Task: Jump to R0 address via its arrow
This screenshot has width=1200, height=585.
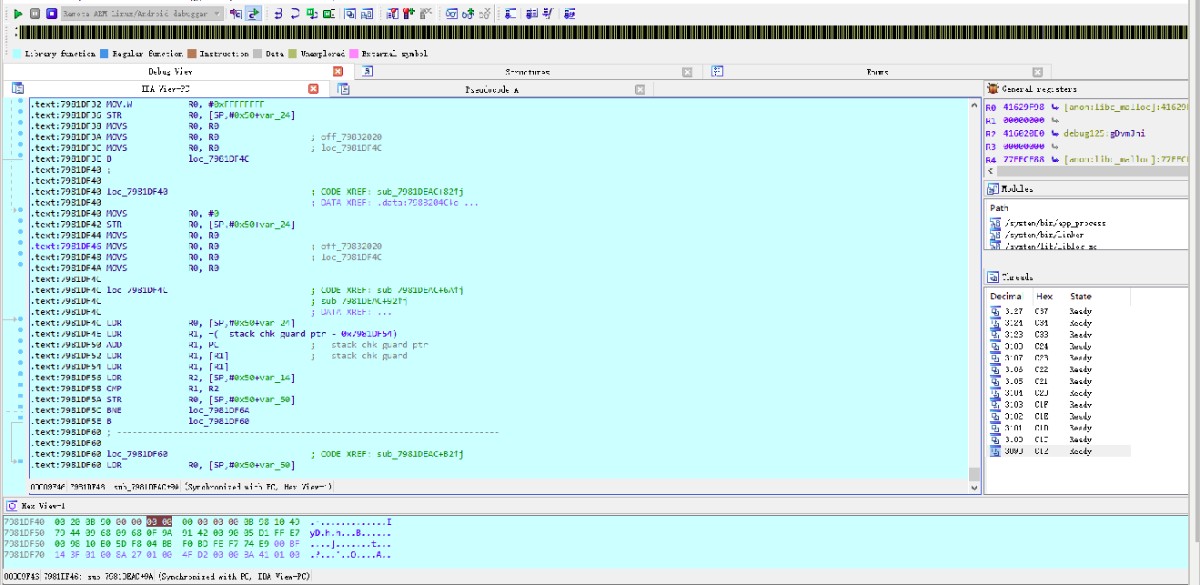Action: (1054, 106)
